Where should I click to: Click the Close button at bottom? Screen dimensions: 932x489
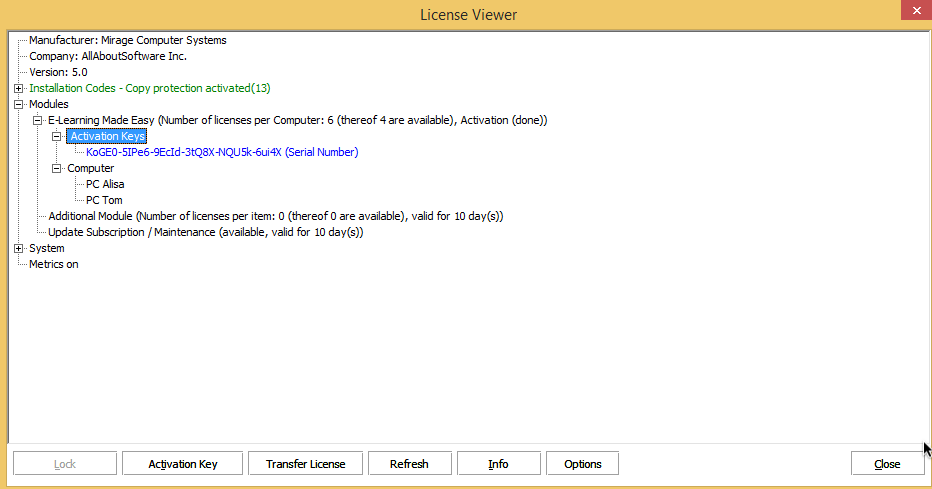click(x=887, y=464)
